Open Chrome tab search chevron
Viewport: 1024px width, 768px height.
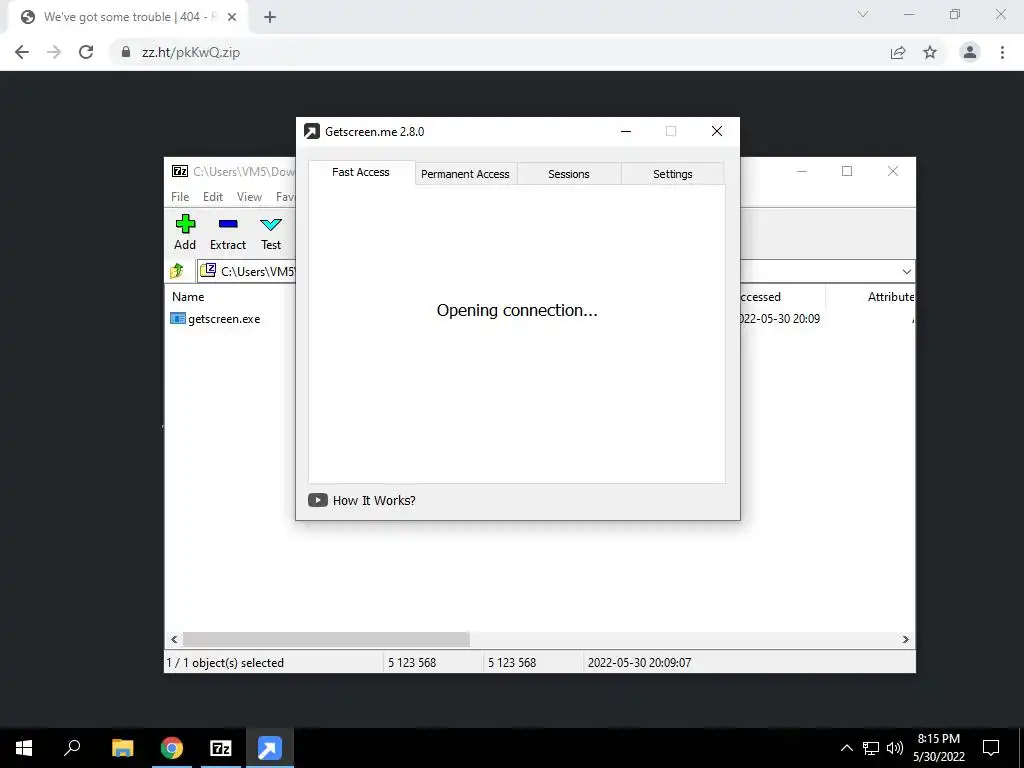point(863,14)
